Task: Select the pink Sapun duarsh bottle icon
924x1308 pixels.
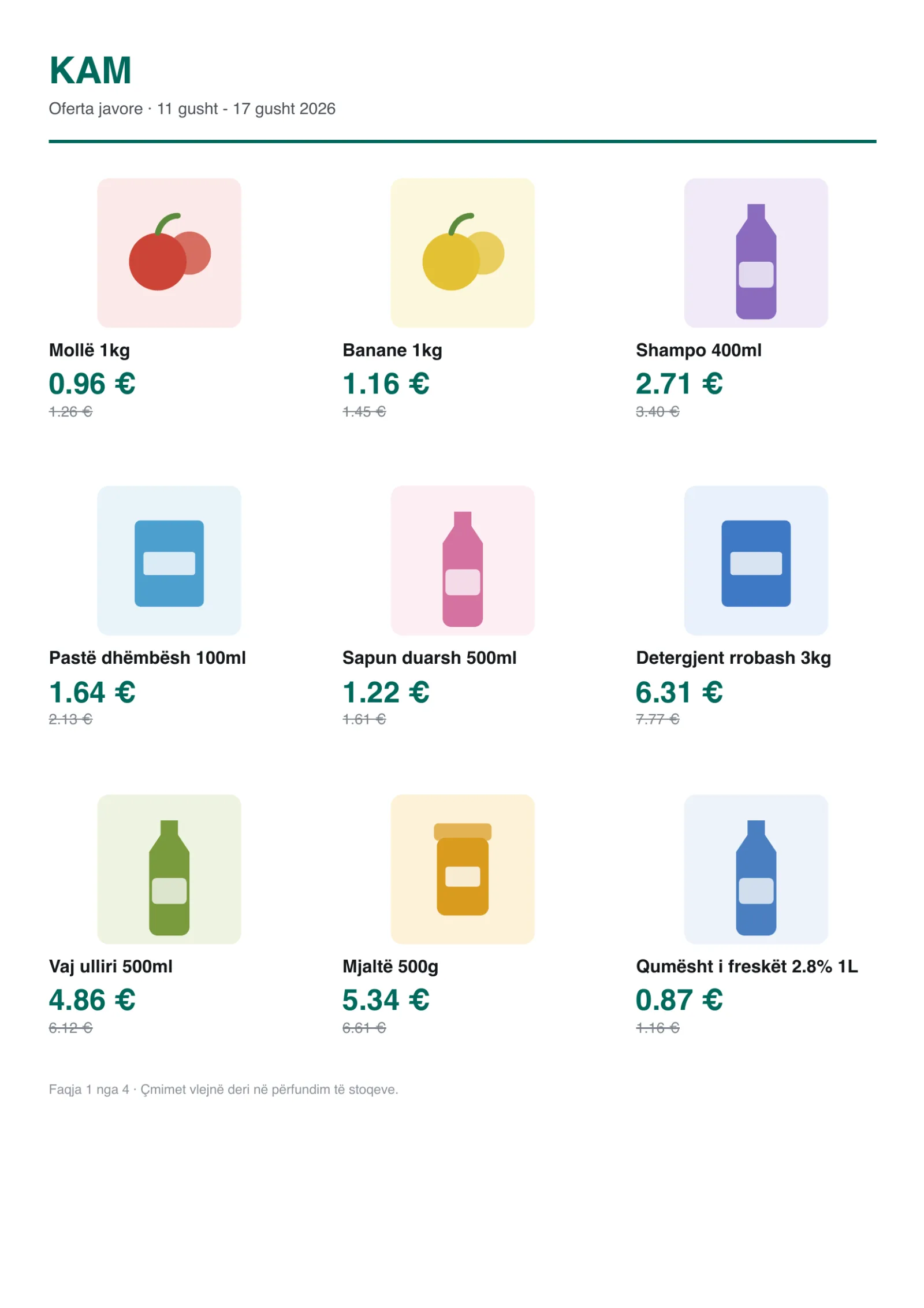Action: click(x=463, y=560)
